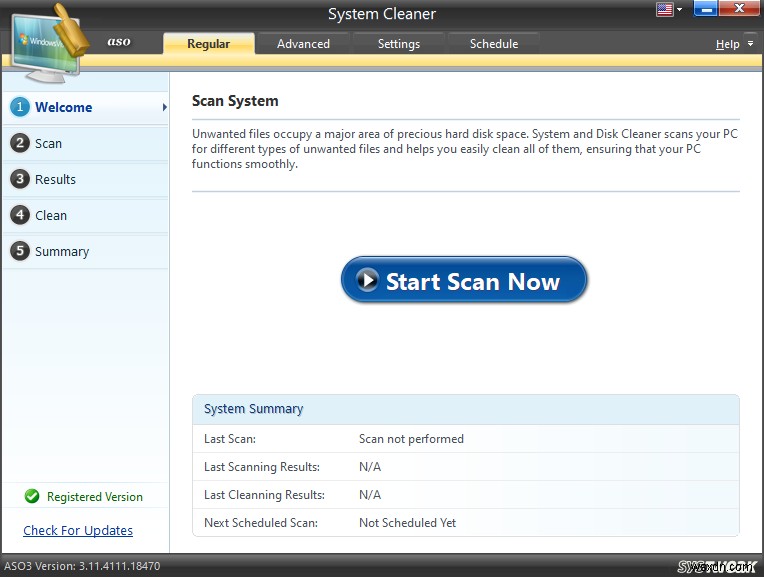This screenshot has width=764, height=577.
Task: Click the play icon in Start Scan Now
Action: pos(367,280)
